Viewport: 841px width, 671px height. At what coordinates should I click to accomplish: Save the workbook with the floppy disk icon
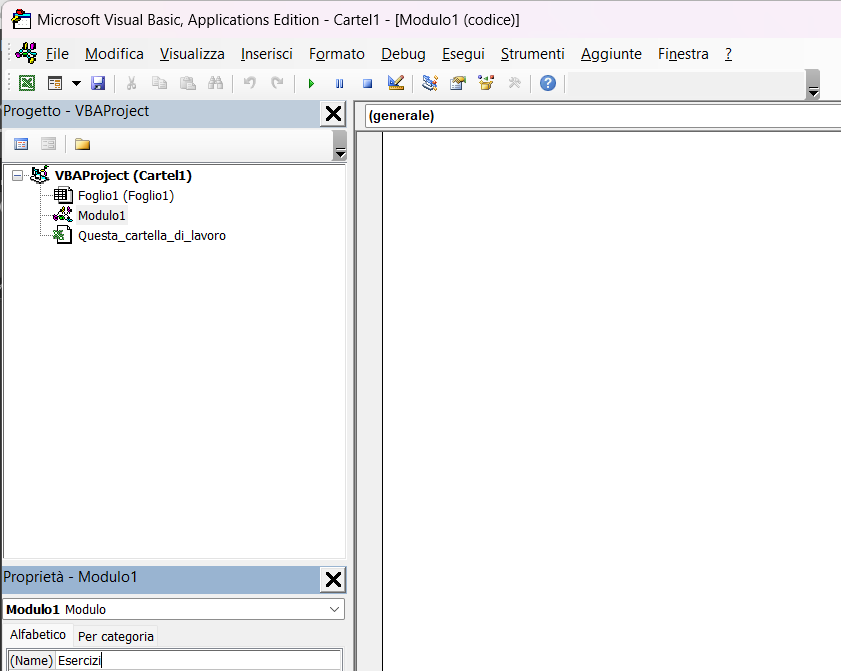[98, 83]
